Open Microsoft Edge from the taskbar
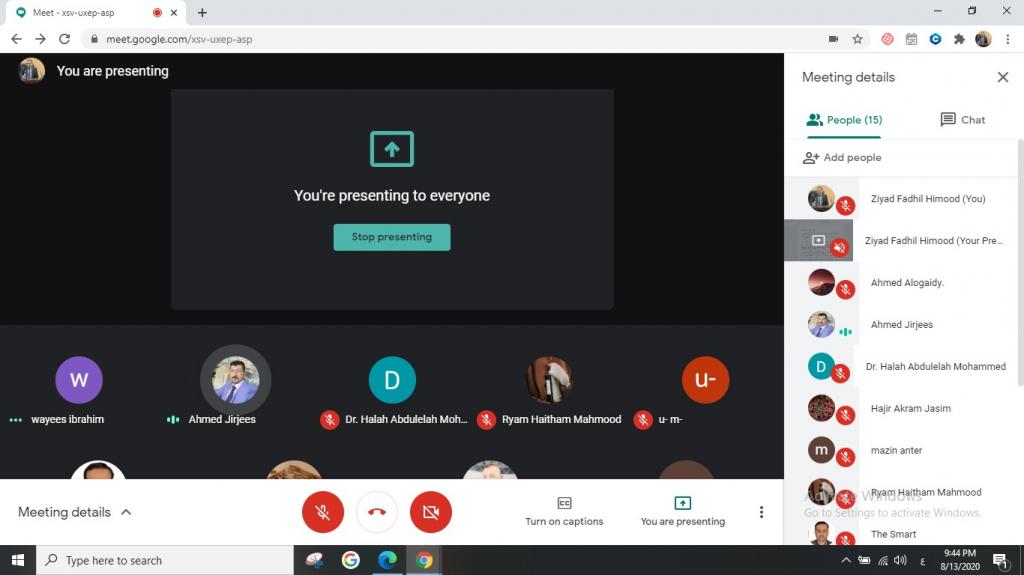 click(387, 560)
